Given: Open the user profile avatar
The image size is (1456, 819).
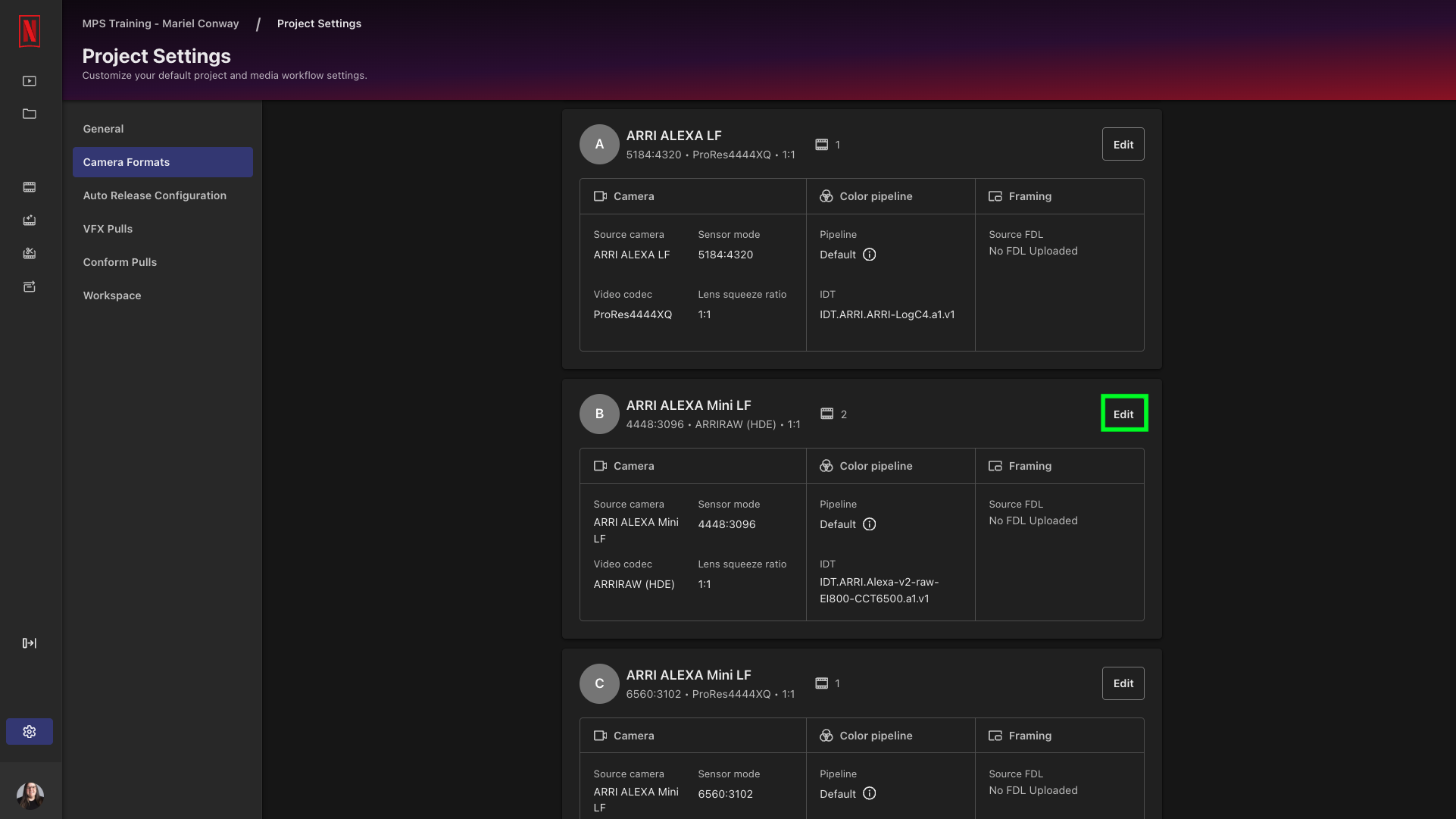Looking at the screenshot, I should click(30, 796).
